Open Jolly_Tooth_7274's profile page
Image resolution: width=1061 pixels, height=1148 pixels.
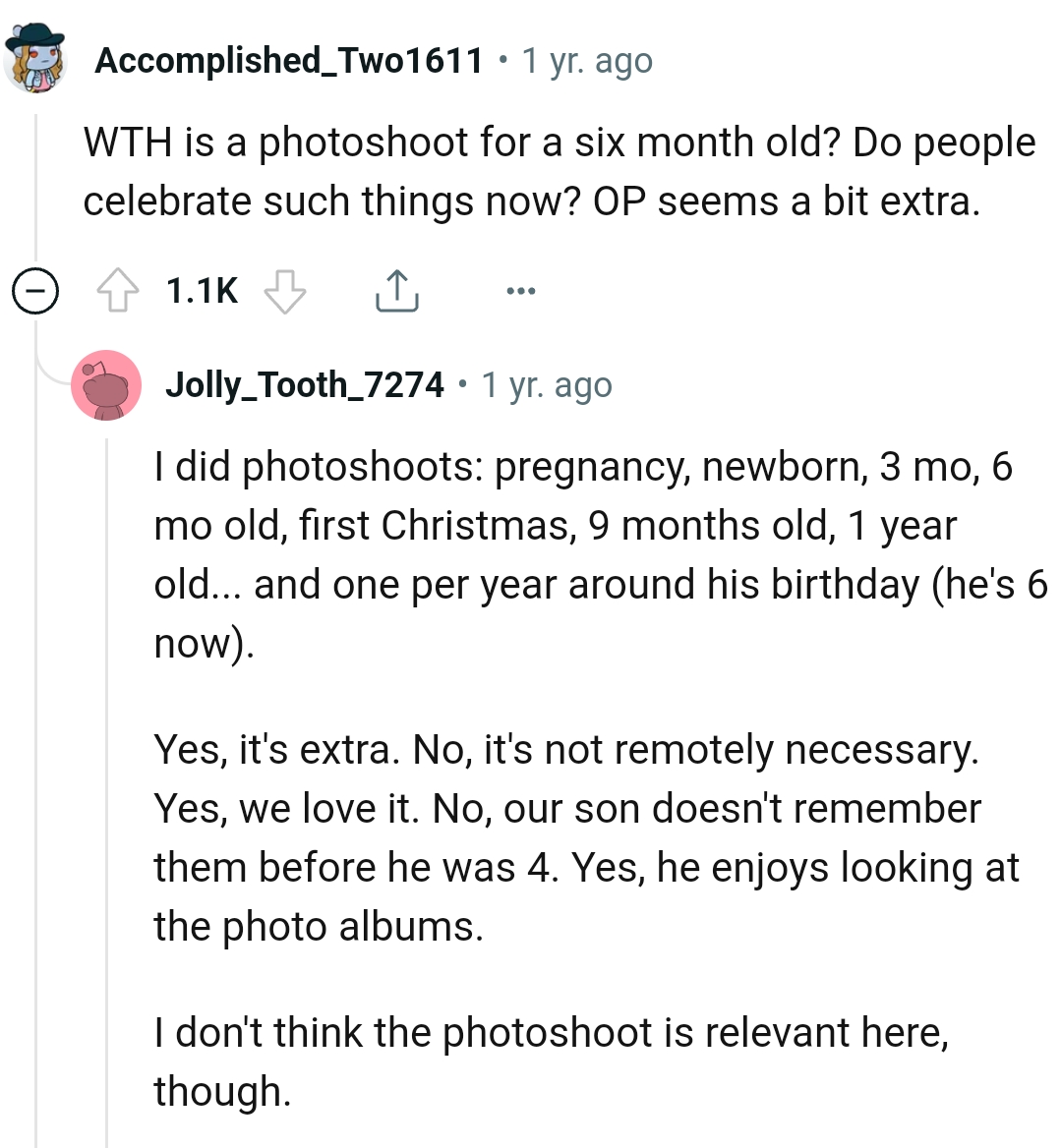point(307,384)
